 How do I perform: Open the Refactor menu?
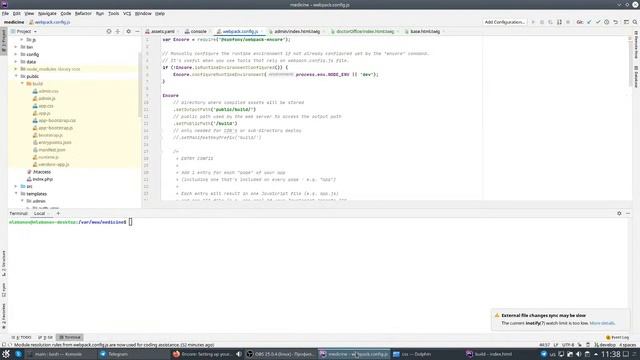click(x=83, y=13)
